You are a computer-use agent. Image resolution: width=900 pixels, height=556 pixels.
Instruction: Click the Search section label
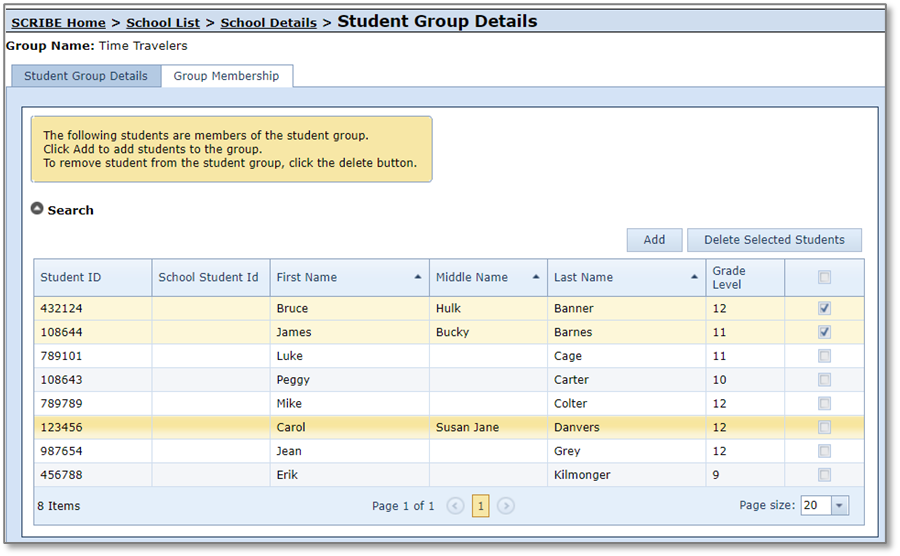click(71, 210)
